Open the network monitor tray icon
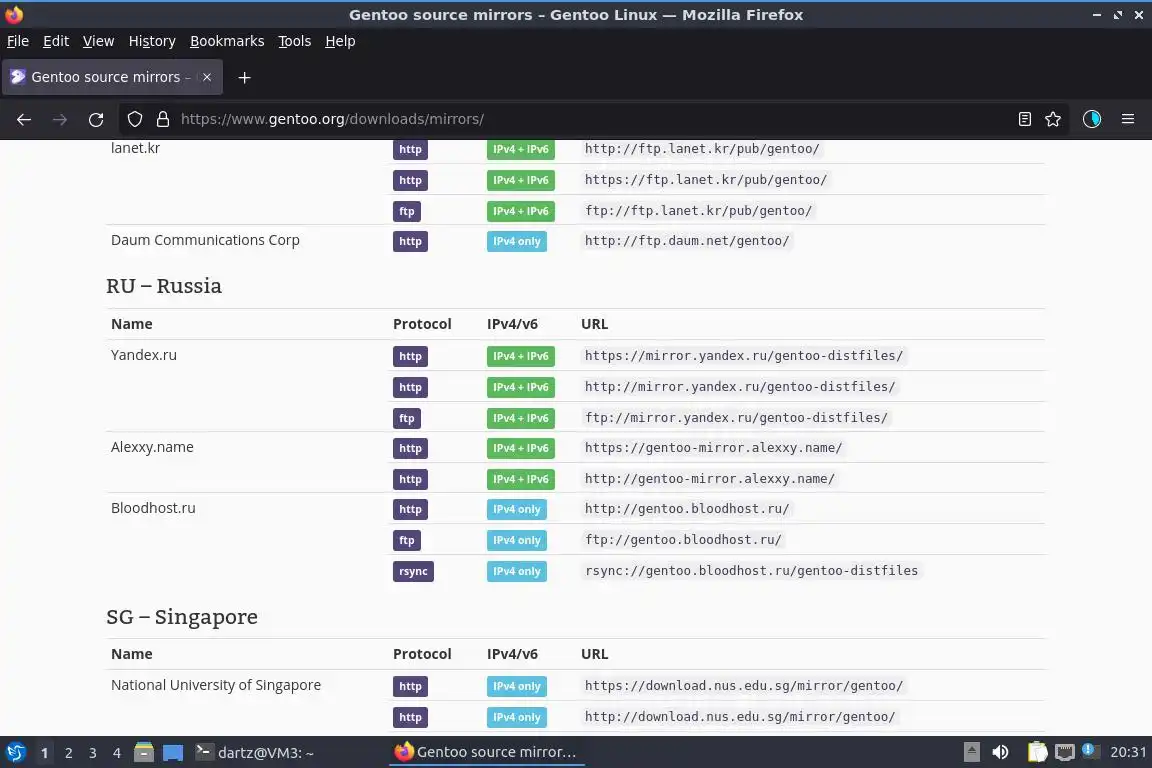 click(1065, 753)
